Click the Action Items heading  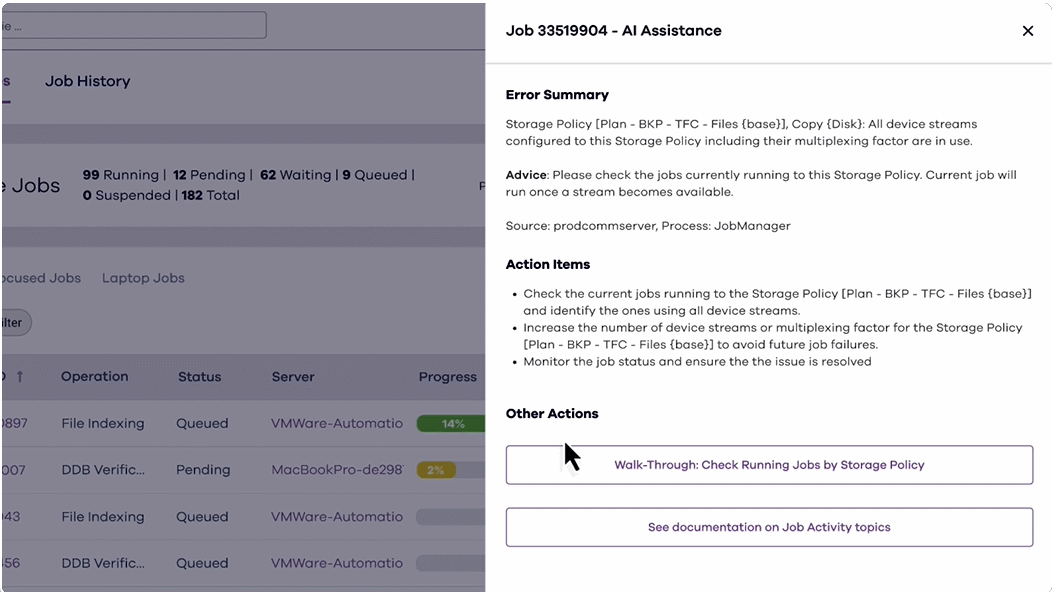[x=547, y=264]
